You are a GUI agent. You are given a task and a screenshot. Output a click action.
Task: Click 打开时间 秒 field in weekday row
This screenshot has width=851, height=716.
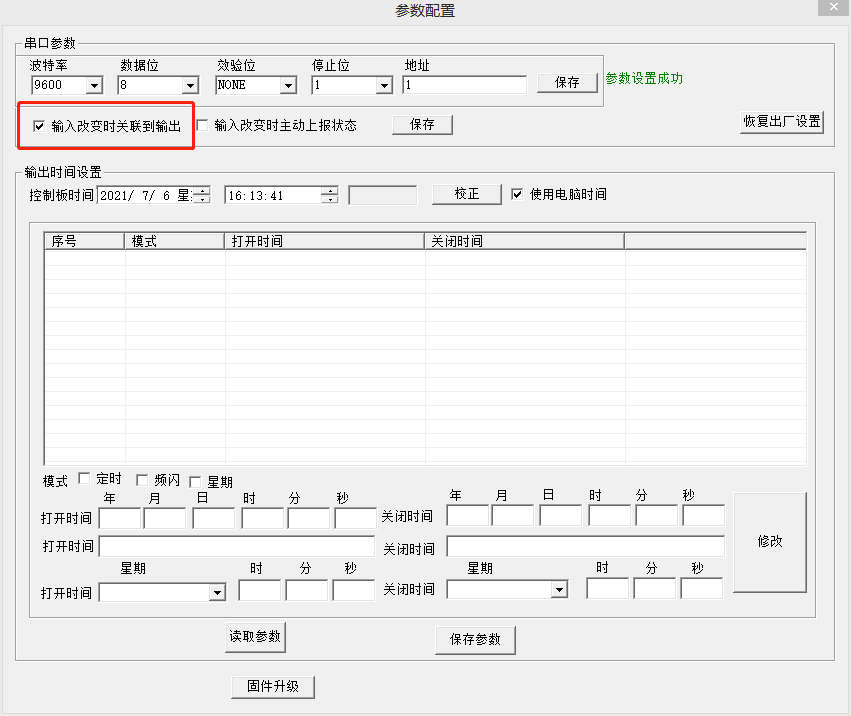click(354, 590)
